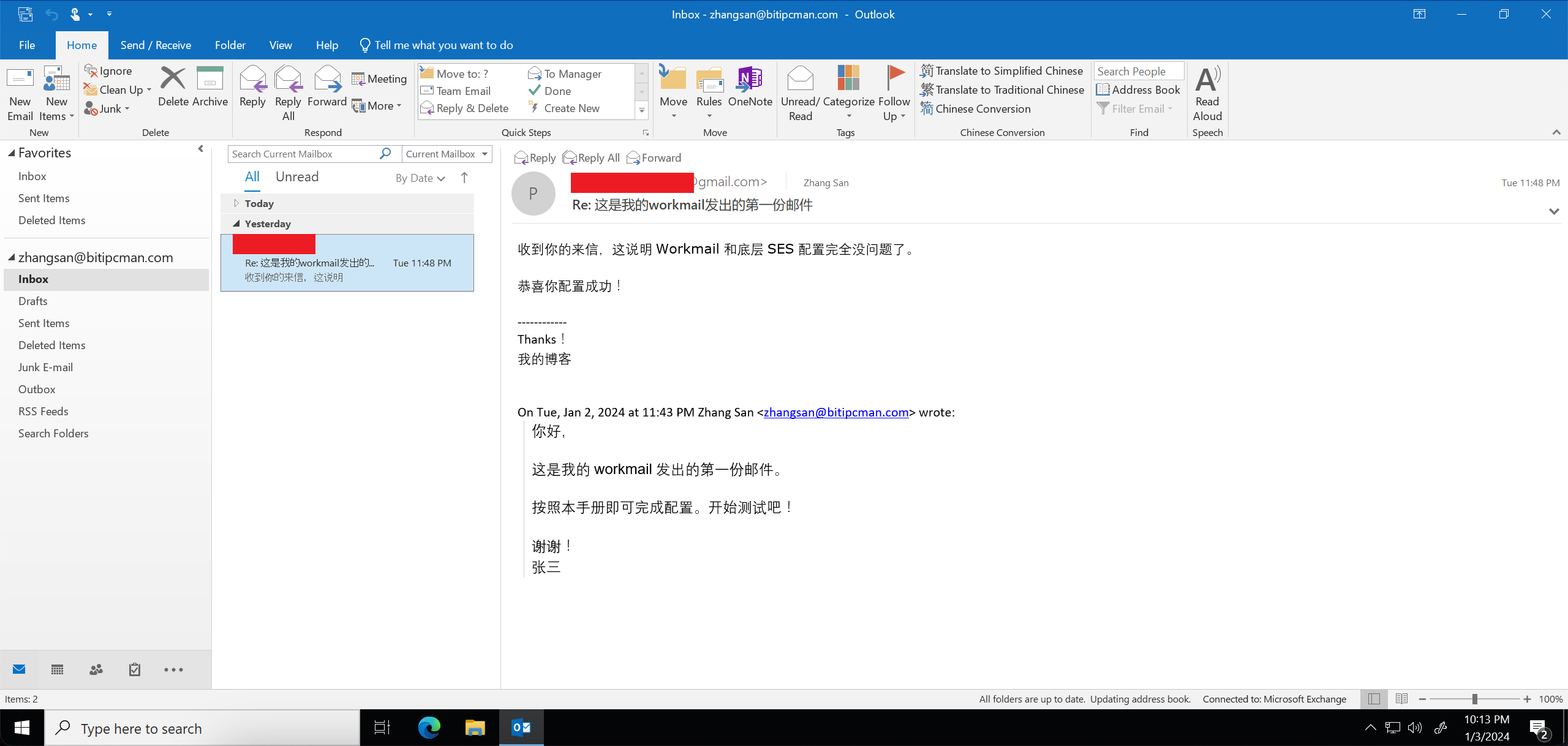Open the Address Book

click(1138, 90)
